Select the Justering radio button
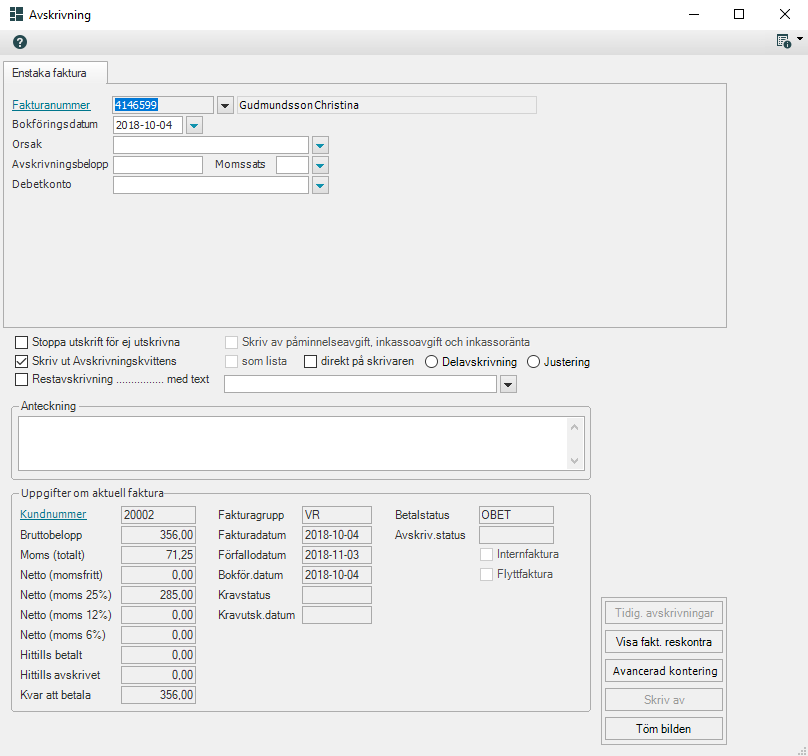The image size is (808, 756). (x=533, y=362)
